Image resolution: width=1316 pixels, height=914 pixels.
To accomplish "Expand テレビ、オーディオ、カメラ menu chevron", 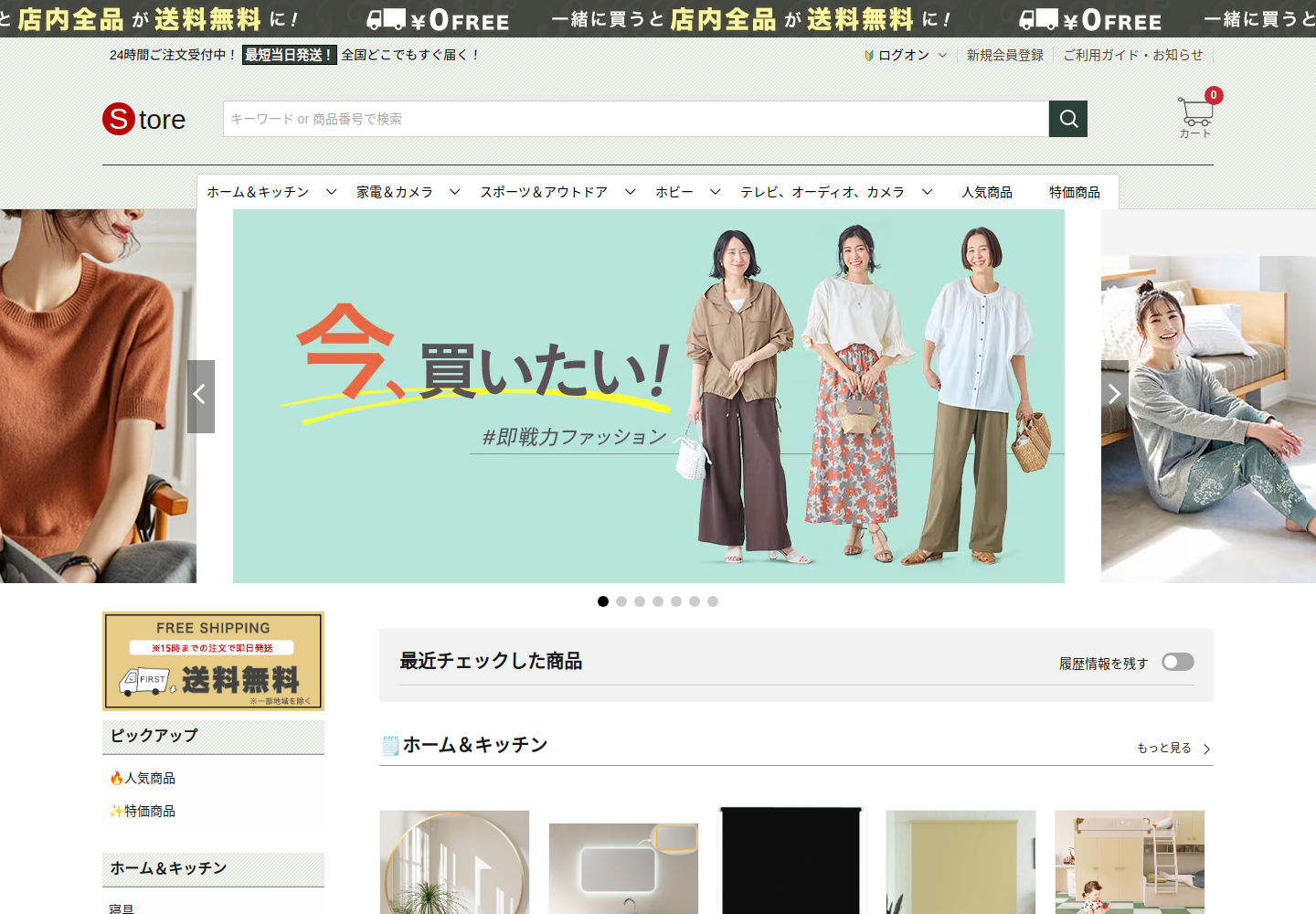I will [928, 192].
